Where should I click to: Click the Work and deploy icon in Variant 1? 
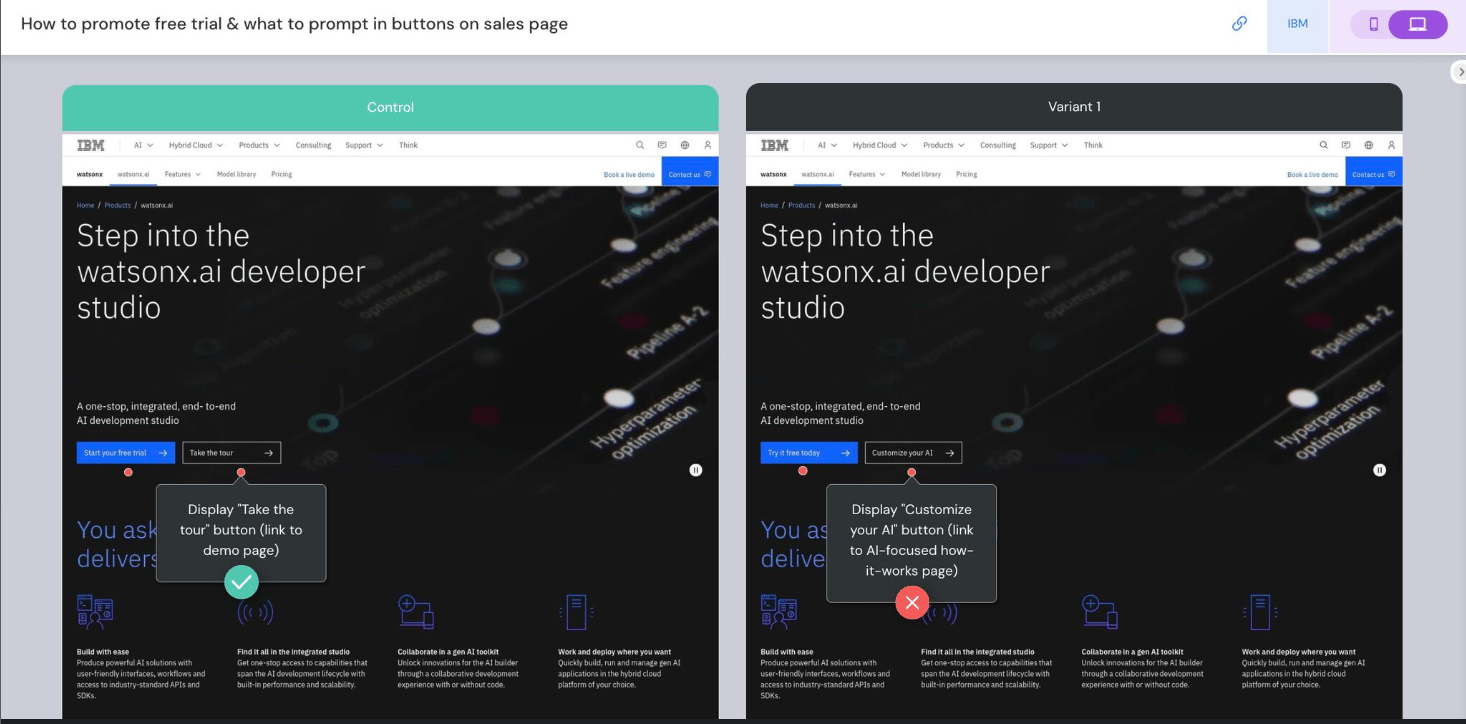pos(1259,611)
